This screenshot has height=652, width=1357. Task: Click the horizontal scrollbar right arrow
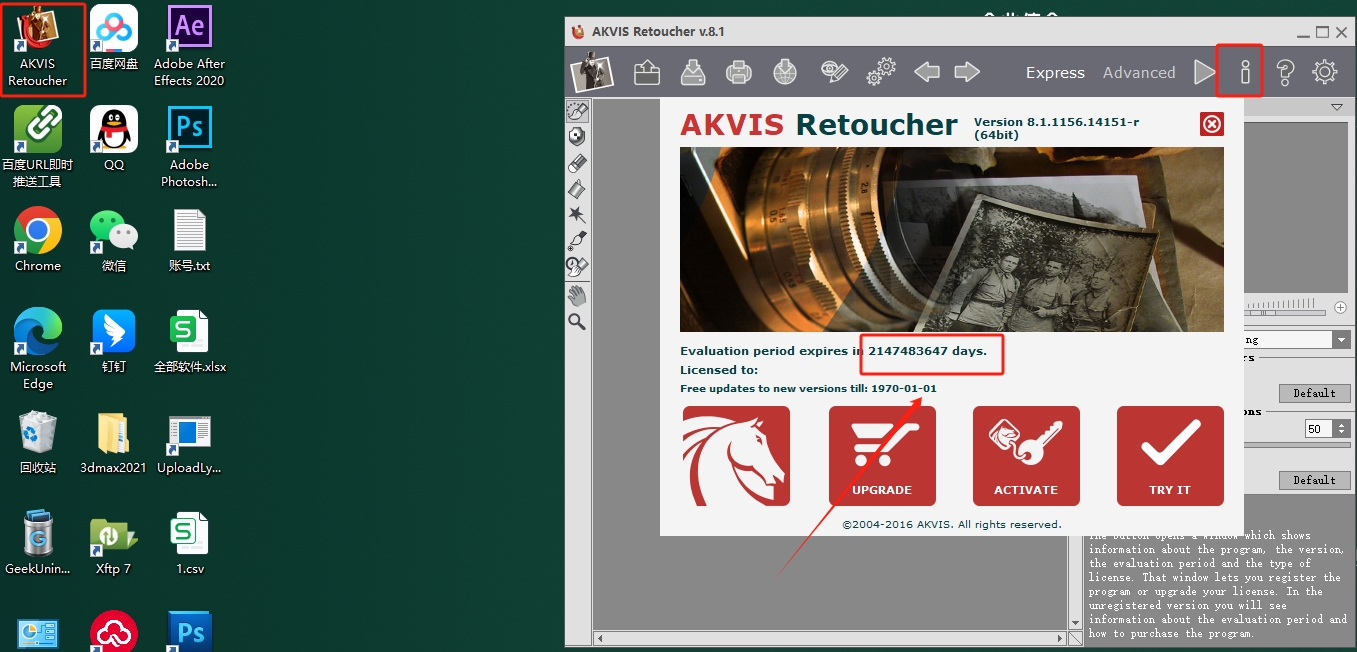click(x=1062, y=638)
